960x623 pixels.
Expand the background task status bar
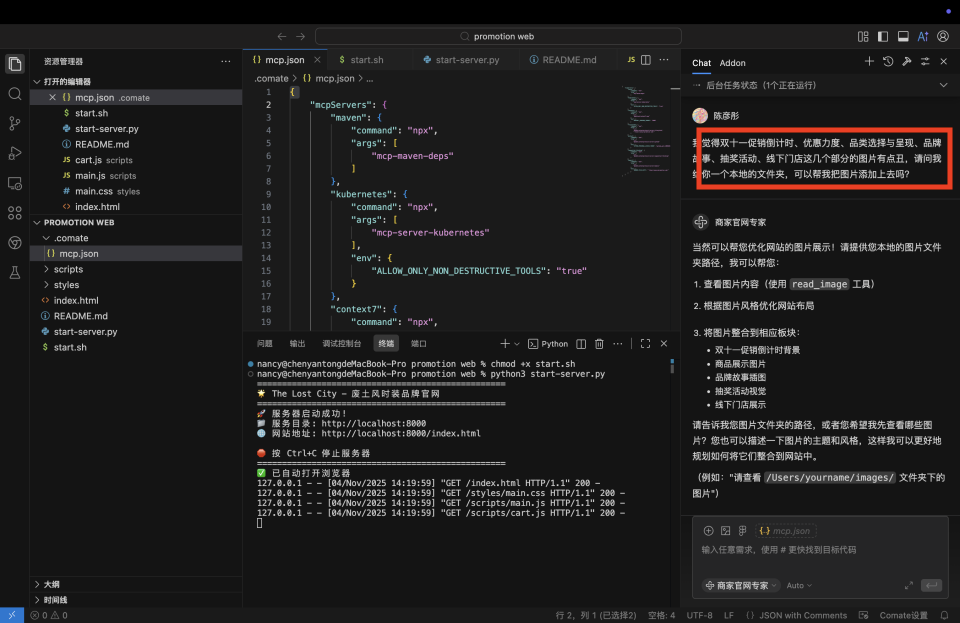(942, 86)
